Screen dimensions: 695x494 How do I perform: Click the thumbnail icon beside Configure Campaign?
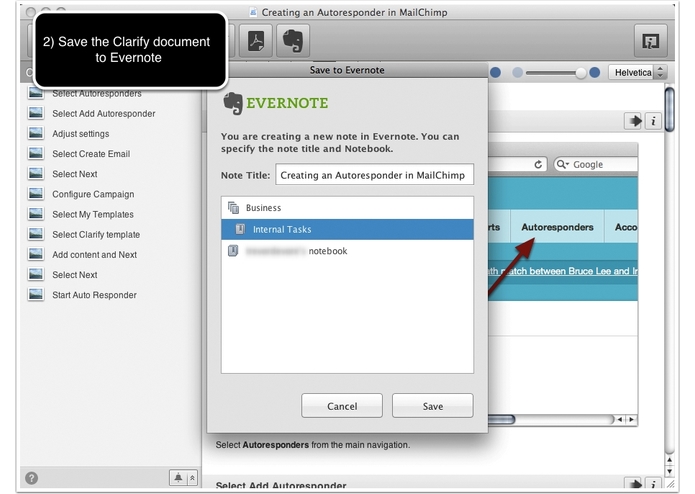point(36,194)
